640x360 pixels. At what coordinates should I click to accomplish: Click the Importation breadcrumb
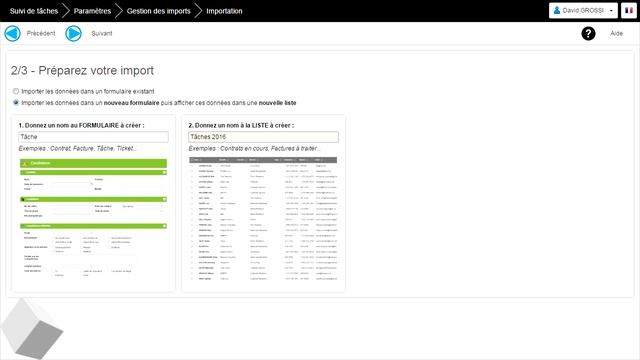click(x=224, y=11)
